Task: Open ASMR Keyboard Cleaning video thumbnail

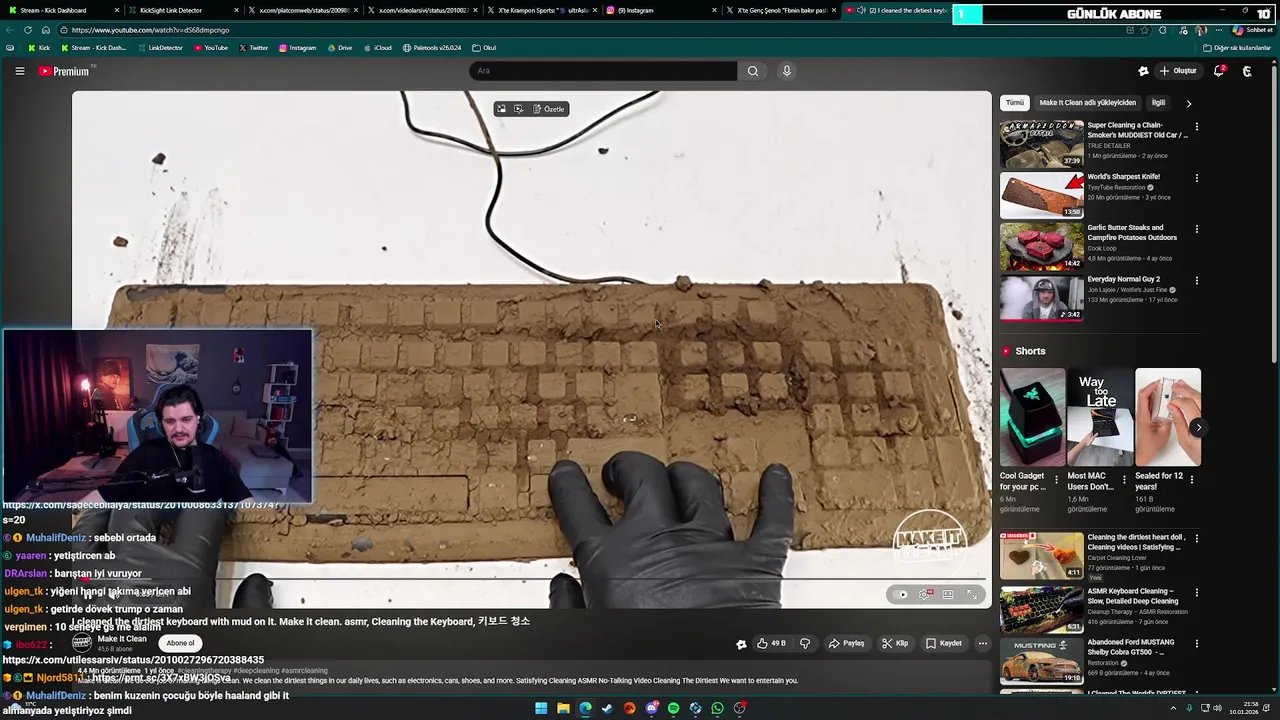Action: tap(1041, 608)
